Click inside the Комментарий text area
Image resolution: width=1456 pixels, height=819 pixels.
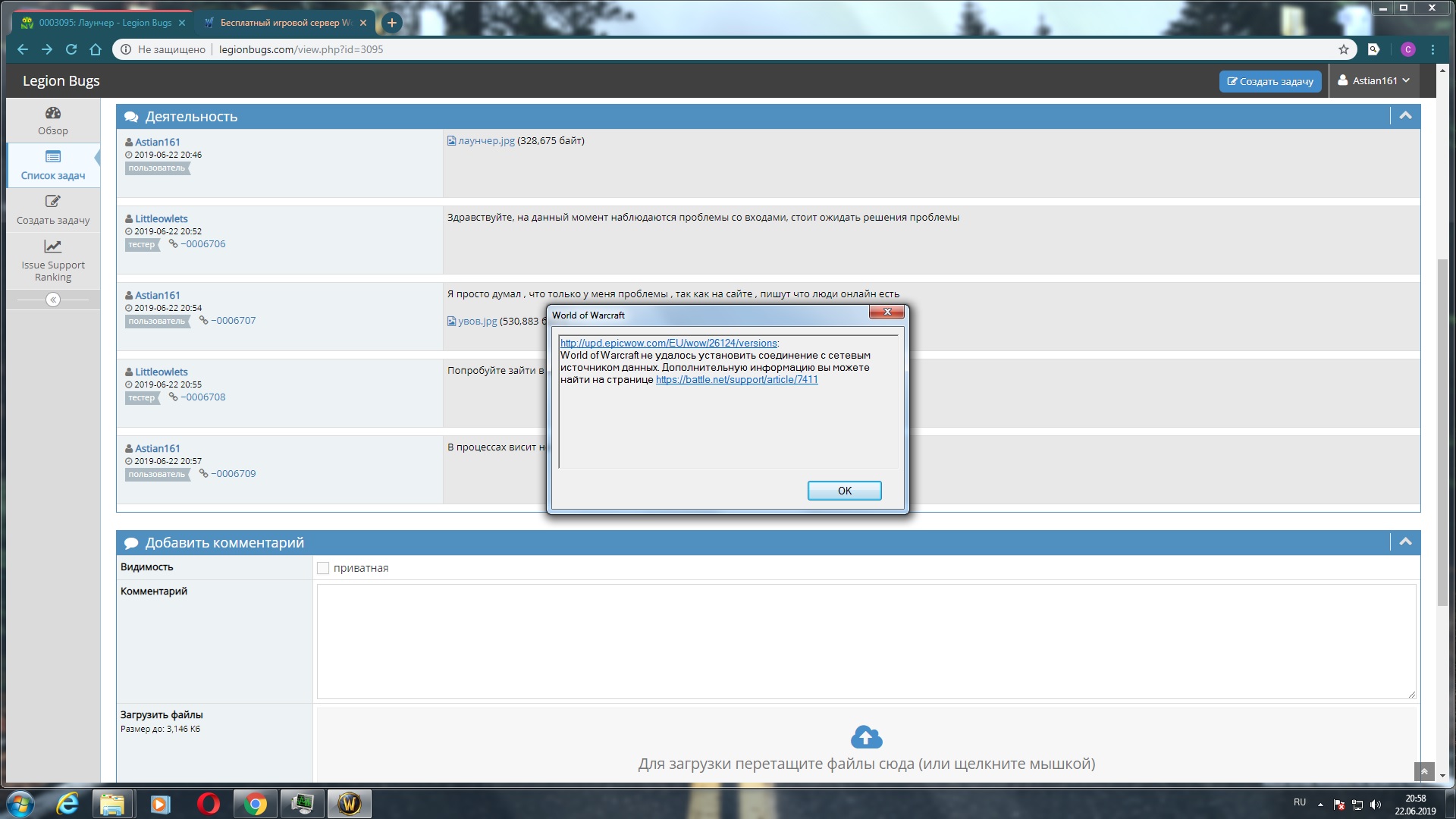click(865, 641)
